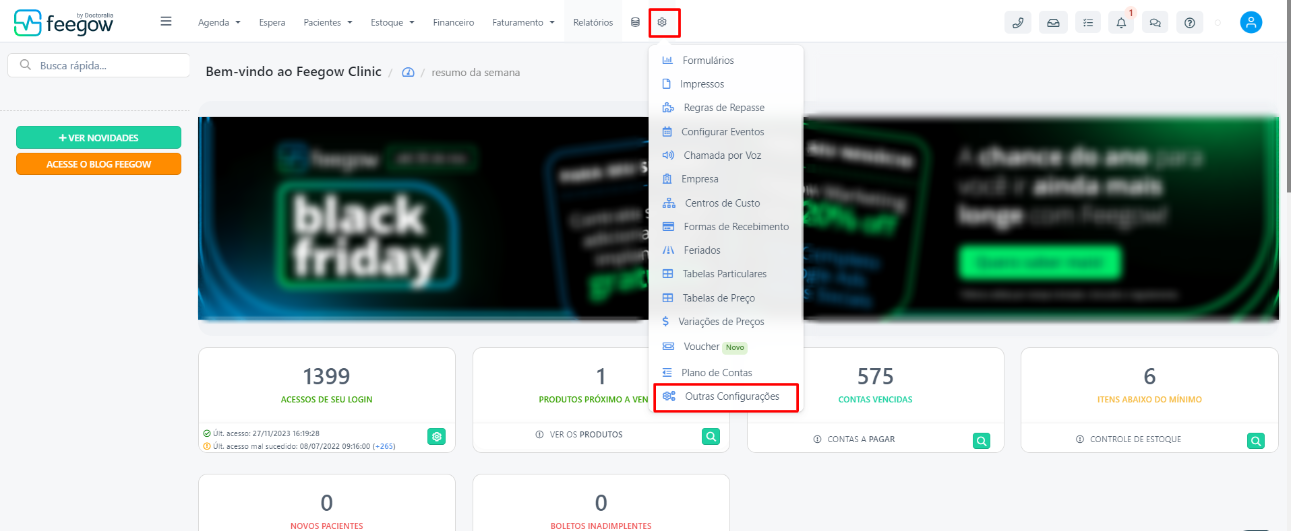Select Regras de Repasse menu entry
Screen dimensions: 1291x531
point(726,108)
